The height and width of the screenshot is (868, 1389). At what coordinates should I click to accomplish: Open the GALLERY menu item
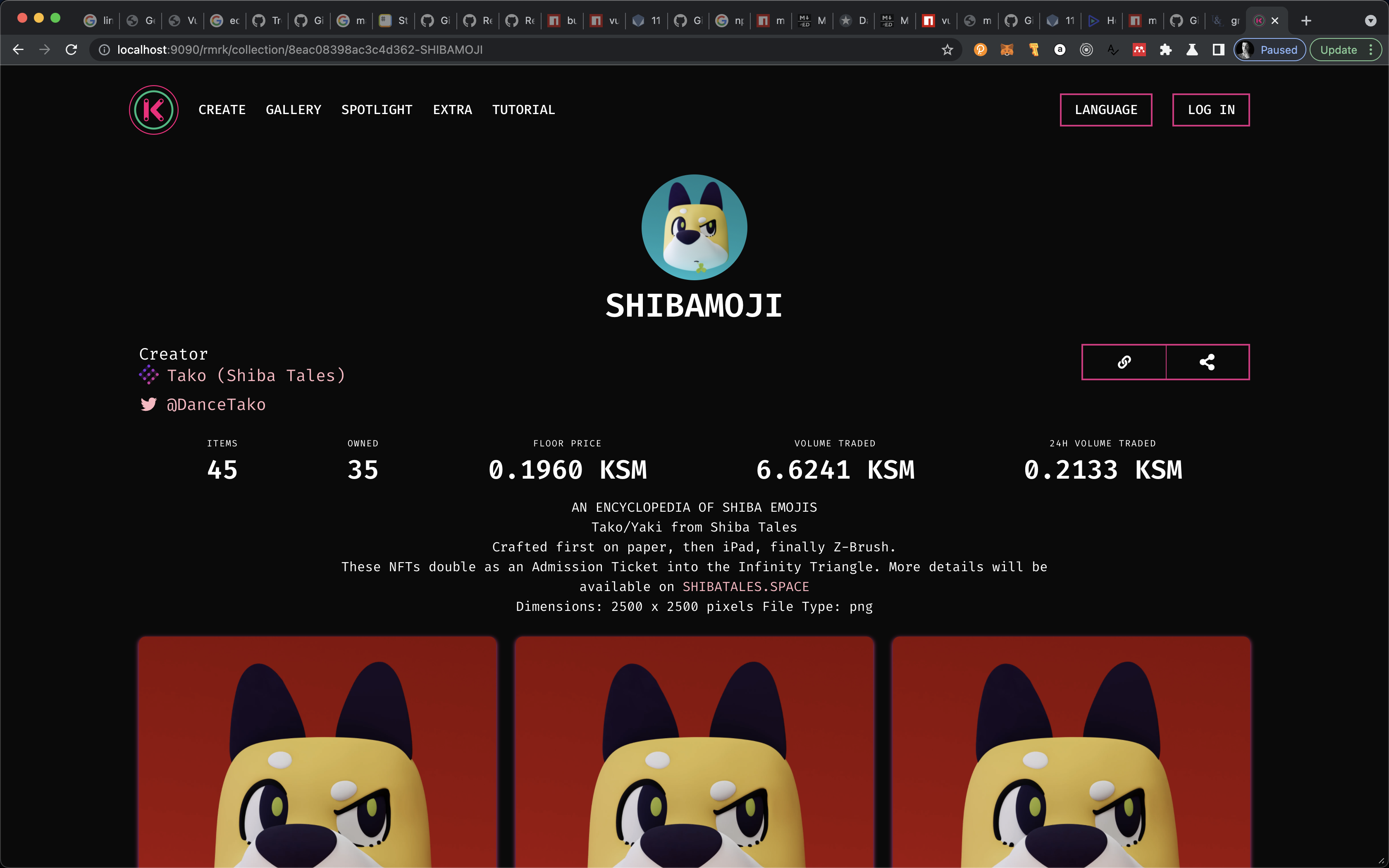293,110
